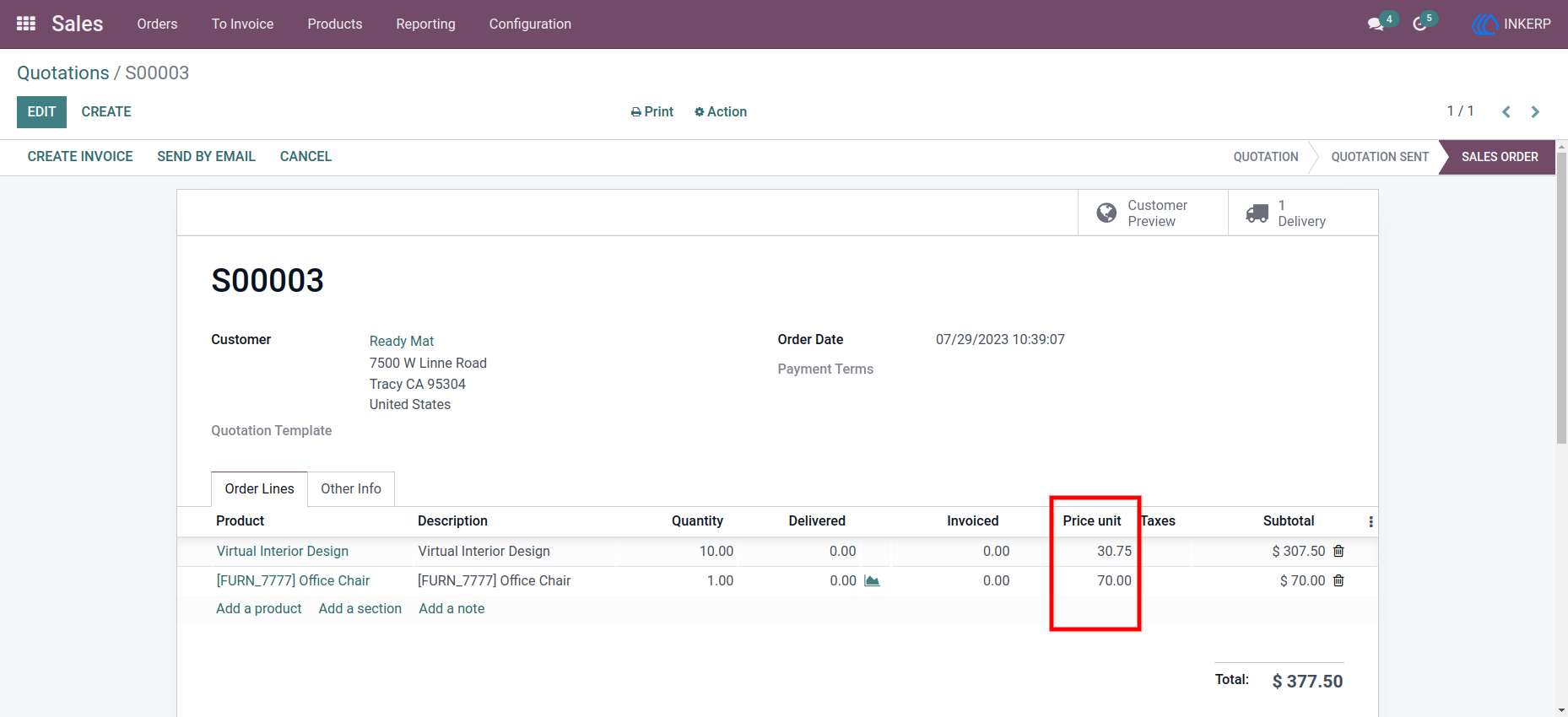This screenshot has width=1568, height=717.
Task: Open the apps grid menu icon
Action: [26, 24]
